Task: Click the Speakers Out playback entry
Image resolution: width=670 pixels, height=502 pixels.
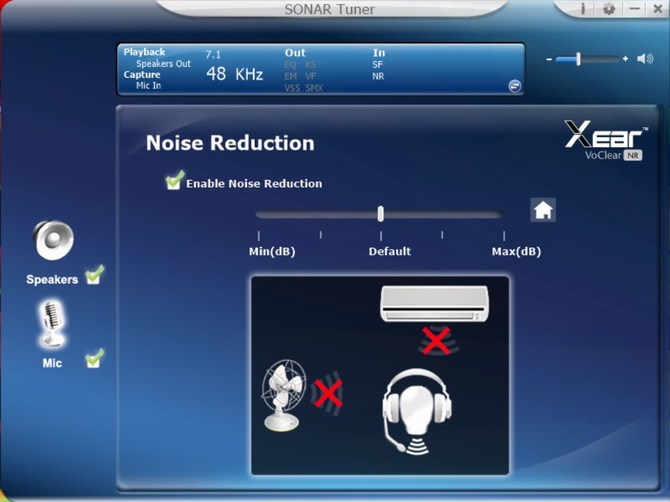Action: click(163, 64)
